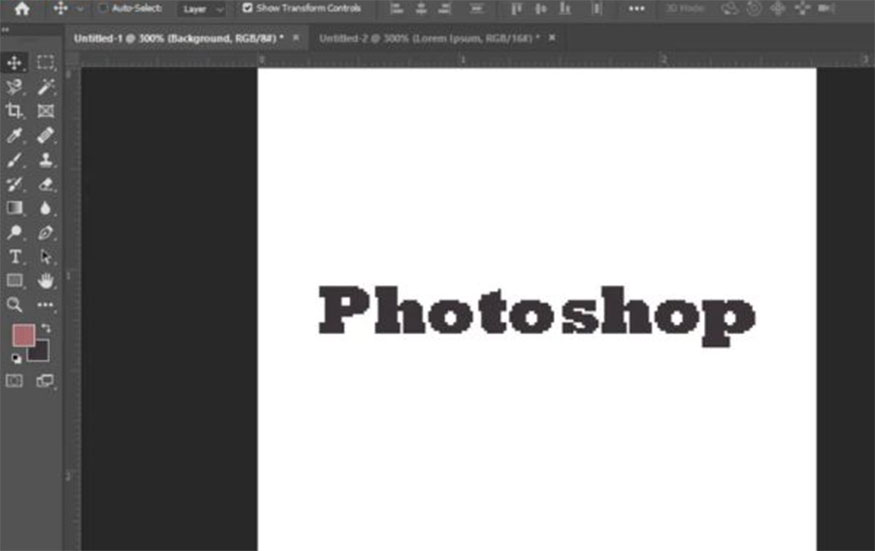Screen dimensions: 875x551
Task: Align bottom edges in options bar
Action: pos(565,8)
